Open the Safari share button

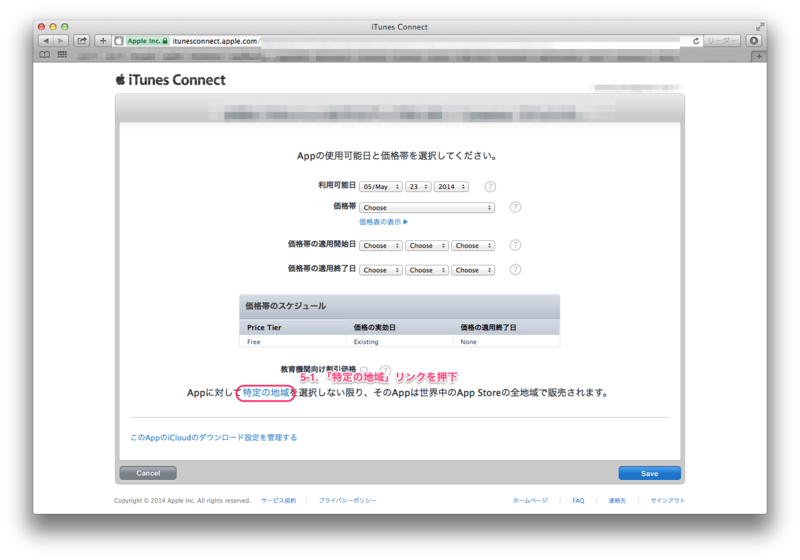click(82, 41)
